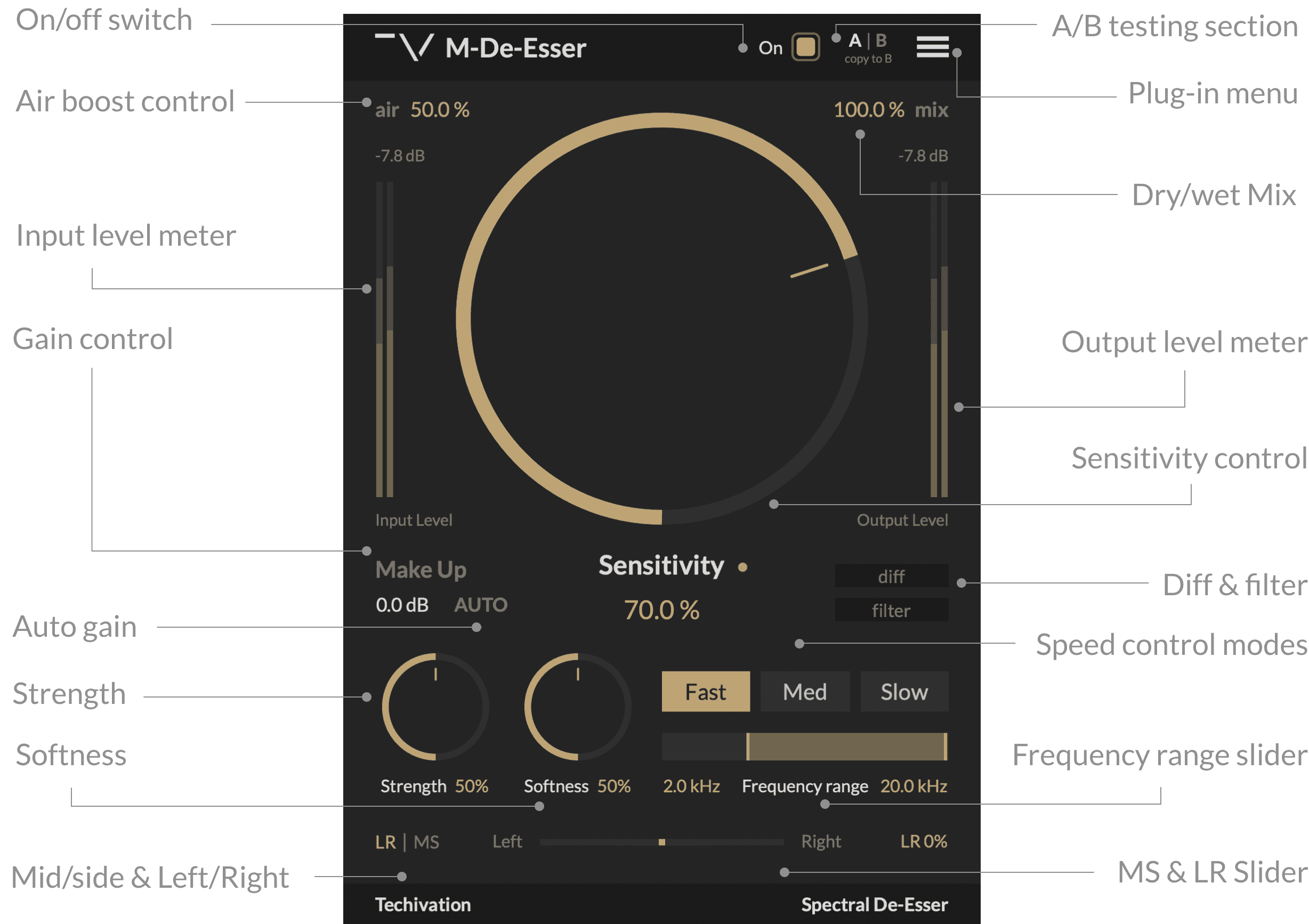The image size is (1309, 924).
Task: Click the Left/Right balance slider handle
Action: [661, 842]
